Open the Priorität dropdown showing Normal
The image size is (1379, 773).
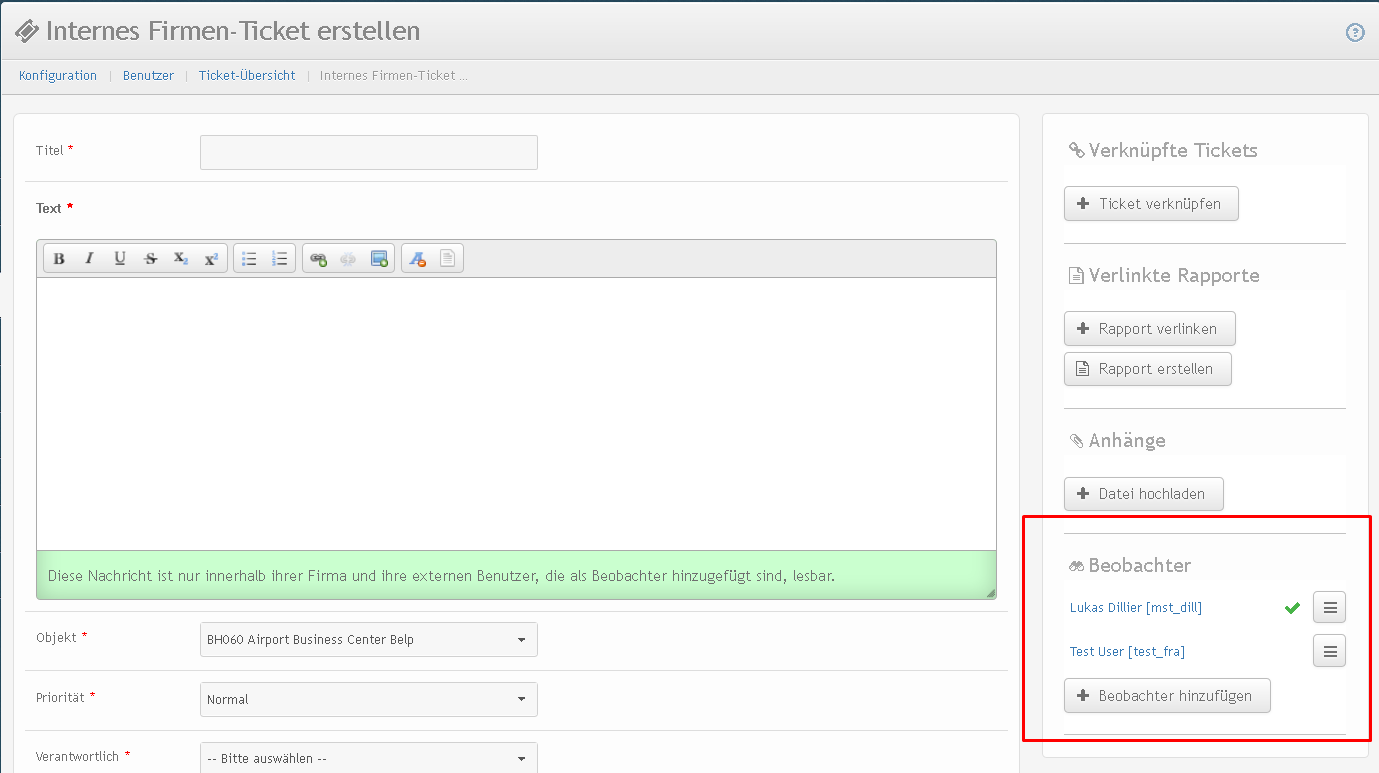coord(369,700)
